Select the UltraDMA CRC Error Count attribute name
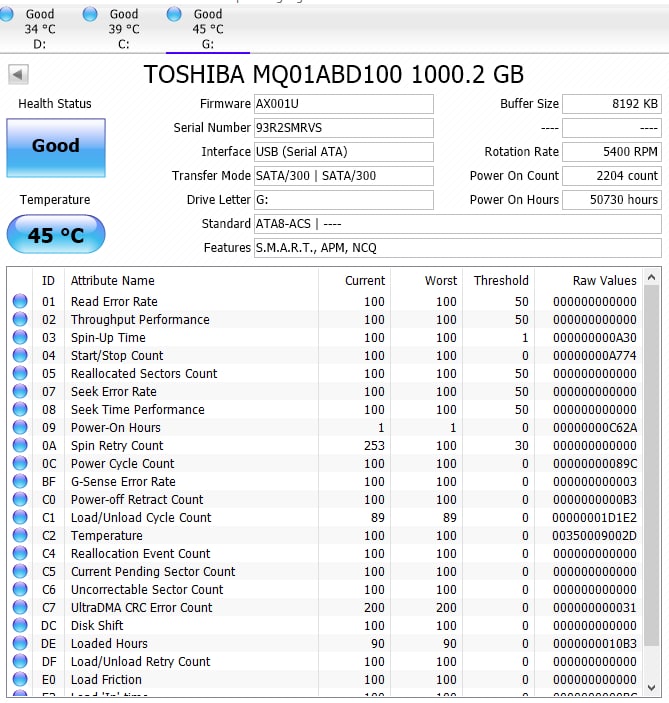Viewport: 669px width, 703px height. point(142,608)
